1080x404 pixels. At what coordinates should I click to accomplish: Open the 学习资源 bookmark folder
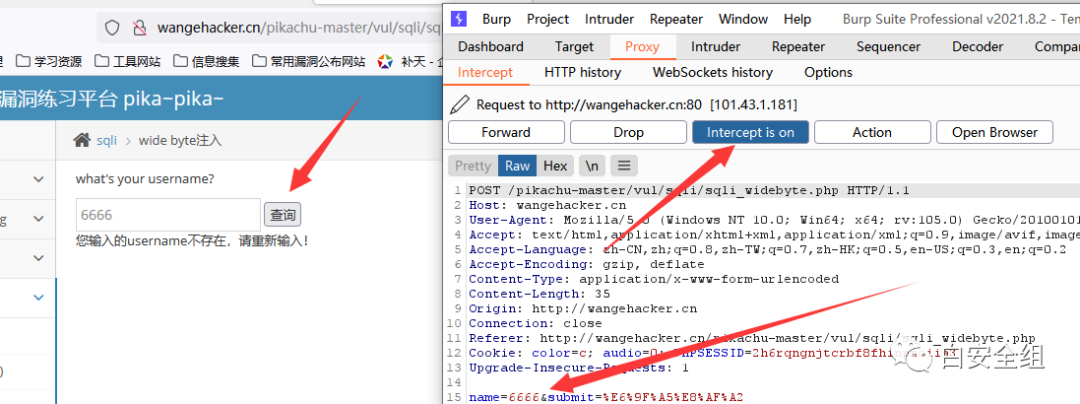49,61
